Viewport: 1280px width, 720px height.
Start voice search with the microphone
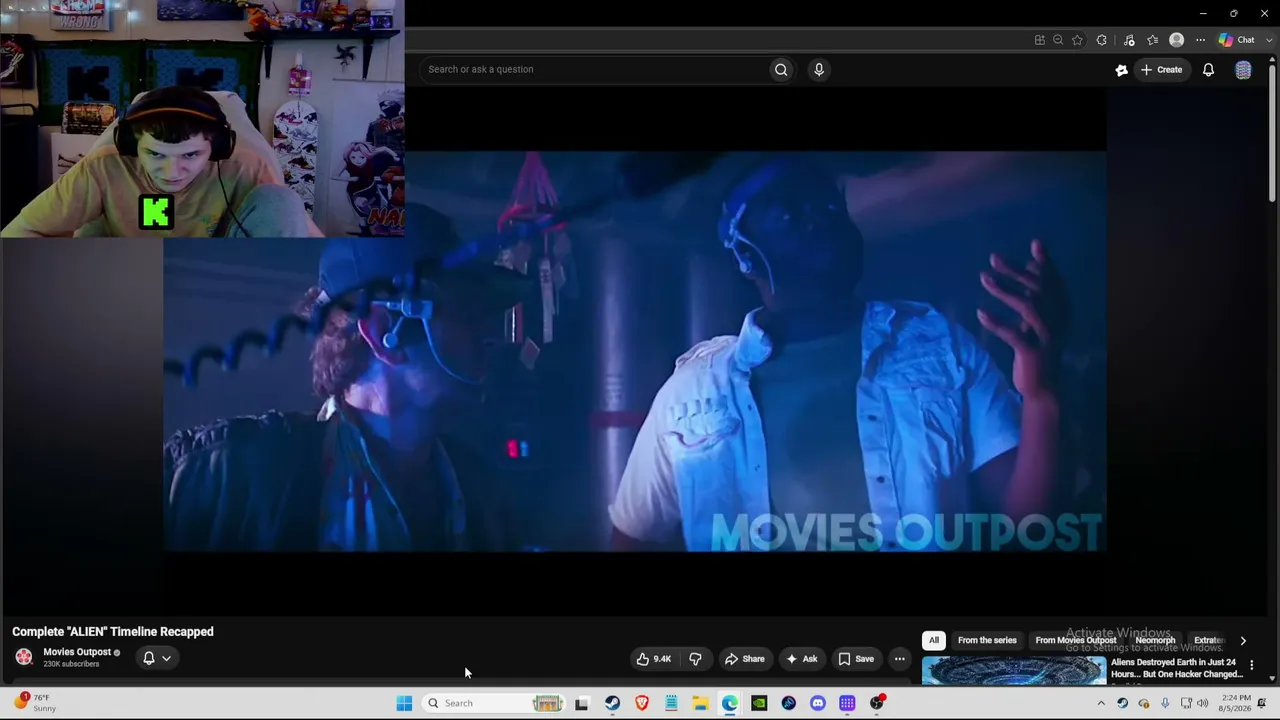[x=818, y=69]
